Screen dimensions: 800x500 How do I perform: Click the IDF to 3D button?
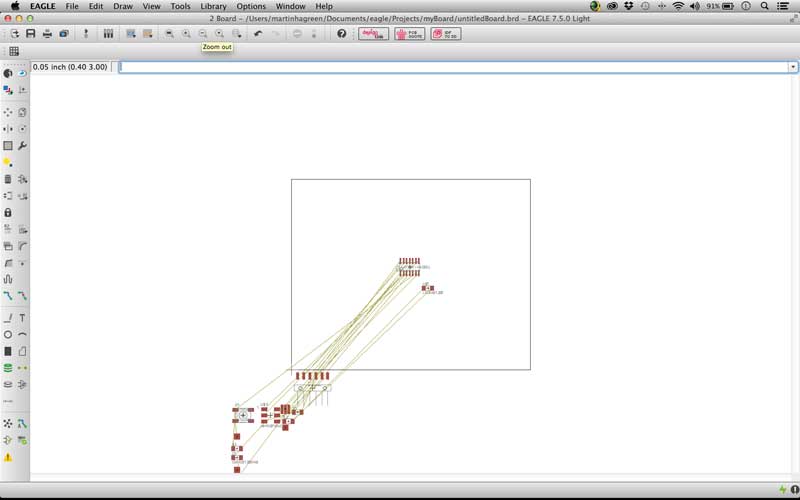pyautogui.click(x=446, y=34)
